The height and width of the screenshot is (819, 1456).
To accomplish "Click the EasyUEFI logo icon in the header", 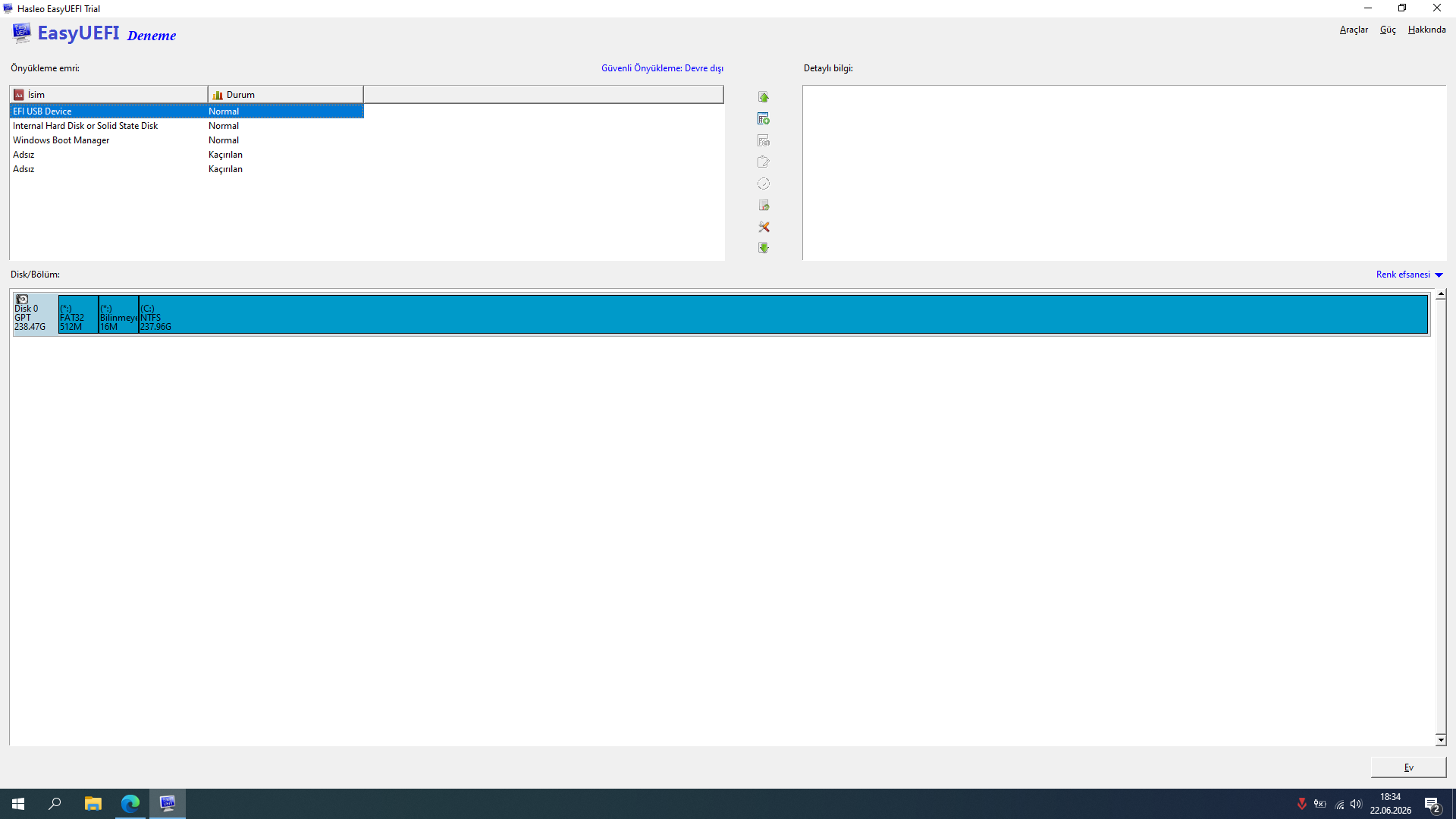I will (x=21, y=33).
